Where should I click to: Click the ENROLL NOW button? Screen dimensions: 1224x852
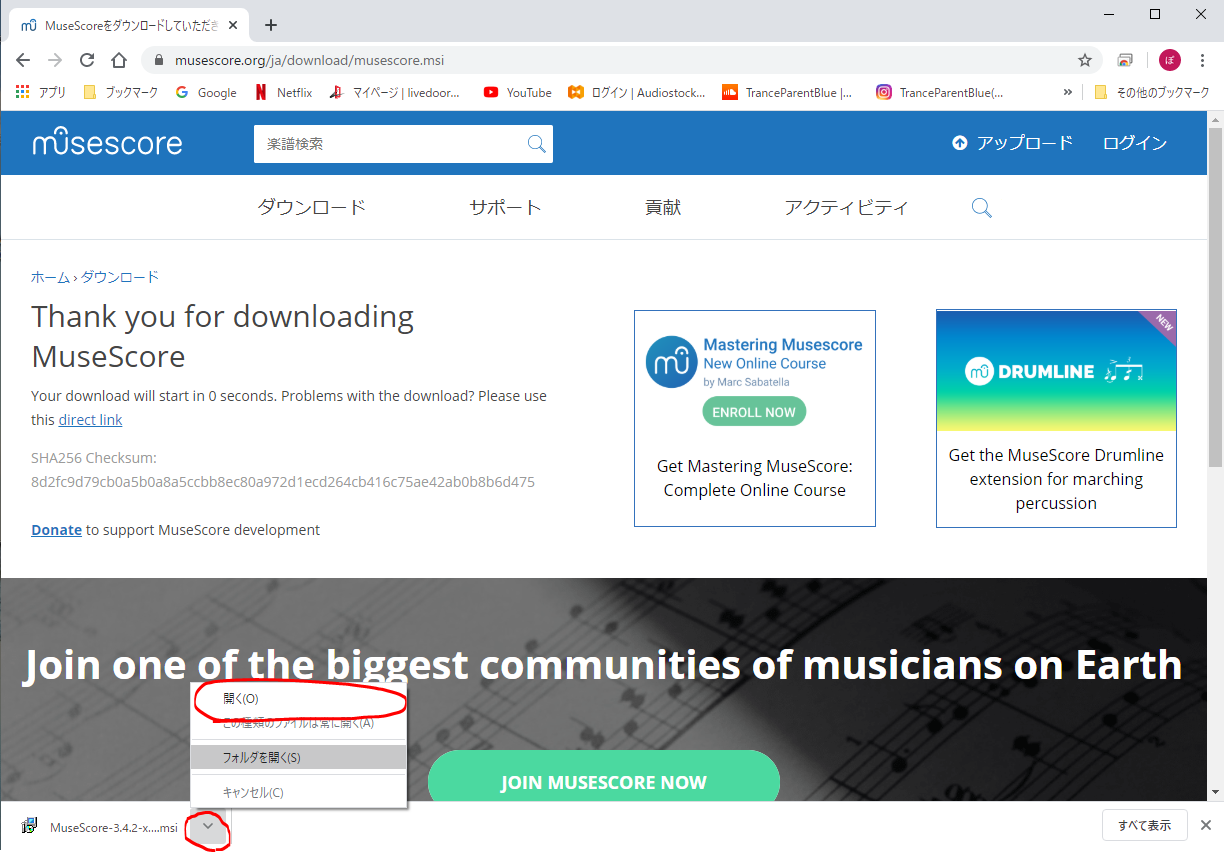point(754,412)
